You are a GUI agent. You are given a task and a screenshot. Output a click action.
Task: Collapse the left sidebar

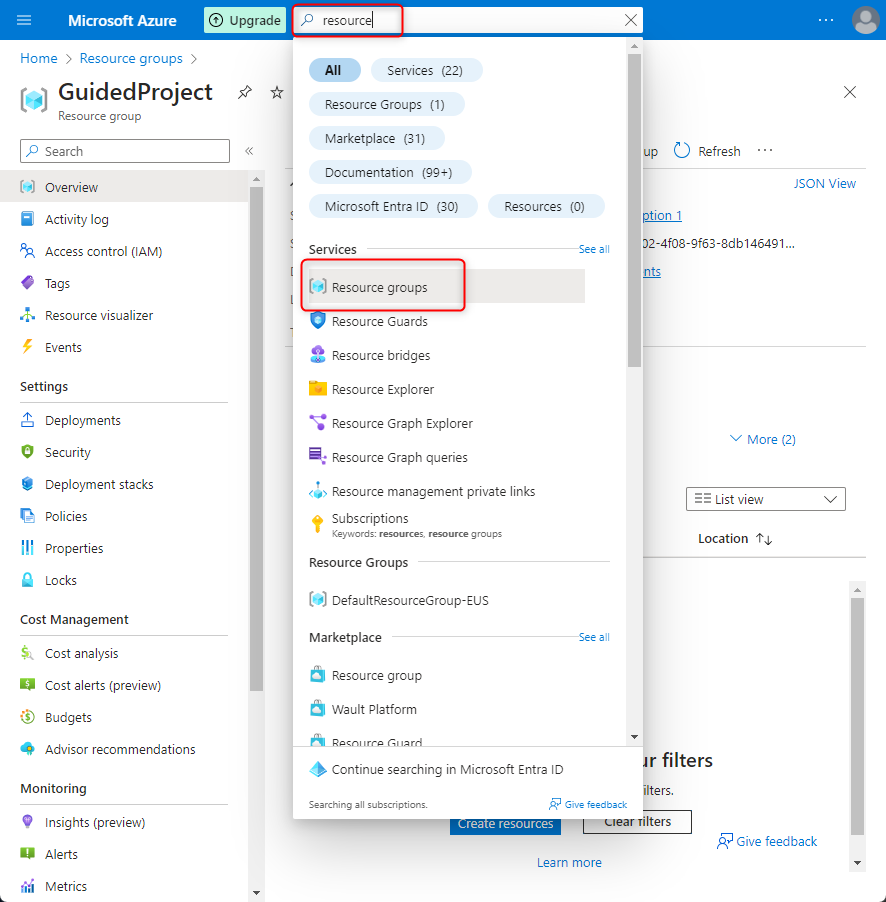(x=248, y=151)
